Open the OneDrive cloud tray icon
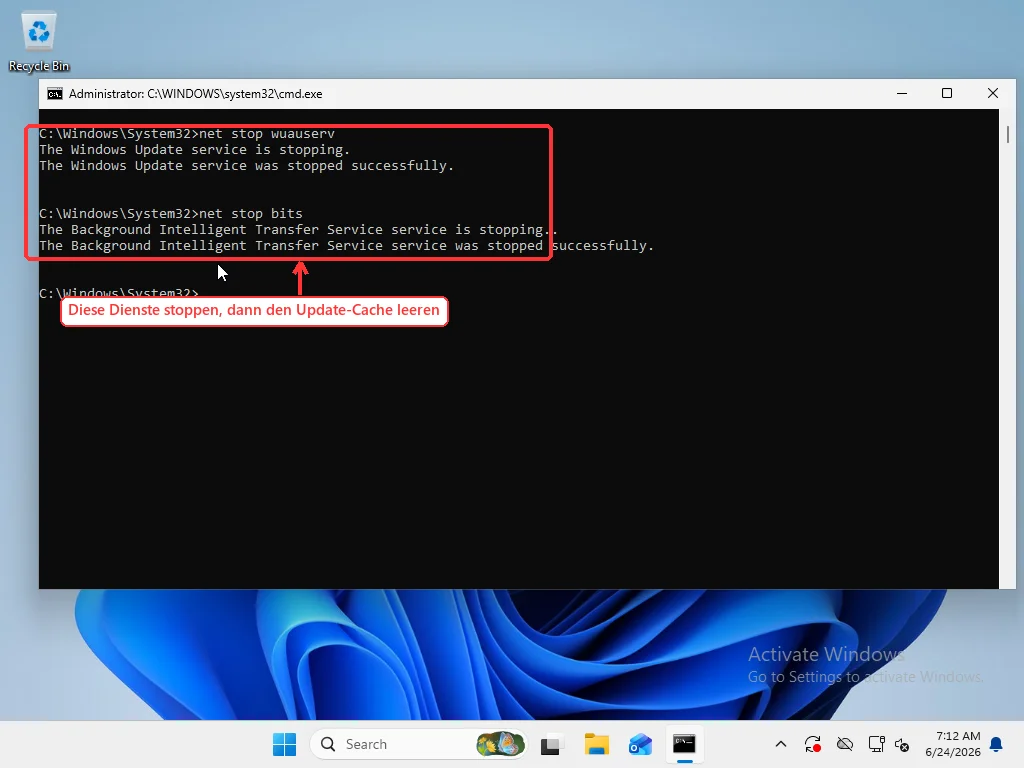1024x768 pixels. coord(844,744)
